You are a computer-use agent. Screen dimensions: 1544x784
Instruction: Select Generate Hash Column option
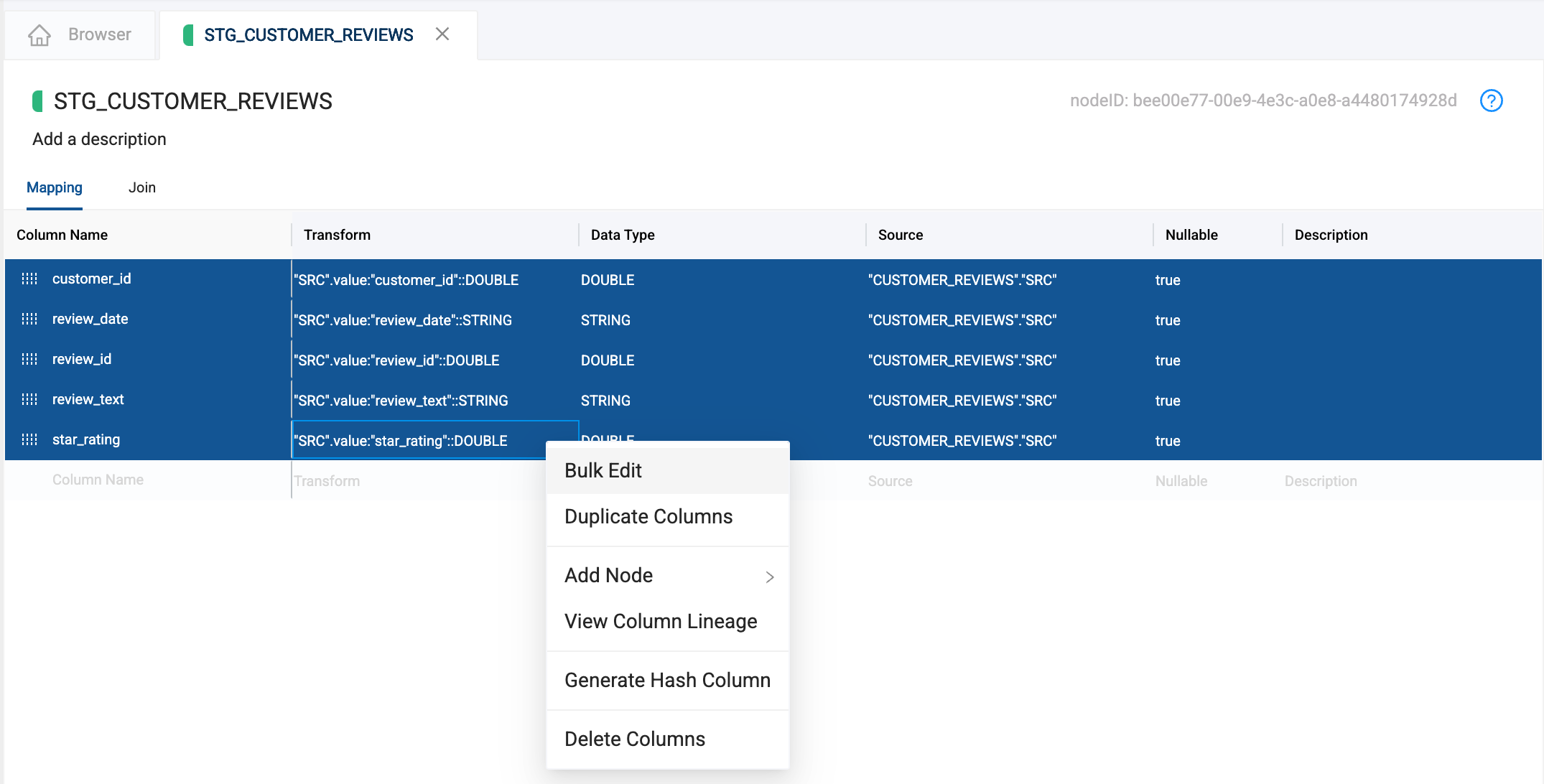click(x=666, y=681)
